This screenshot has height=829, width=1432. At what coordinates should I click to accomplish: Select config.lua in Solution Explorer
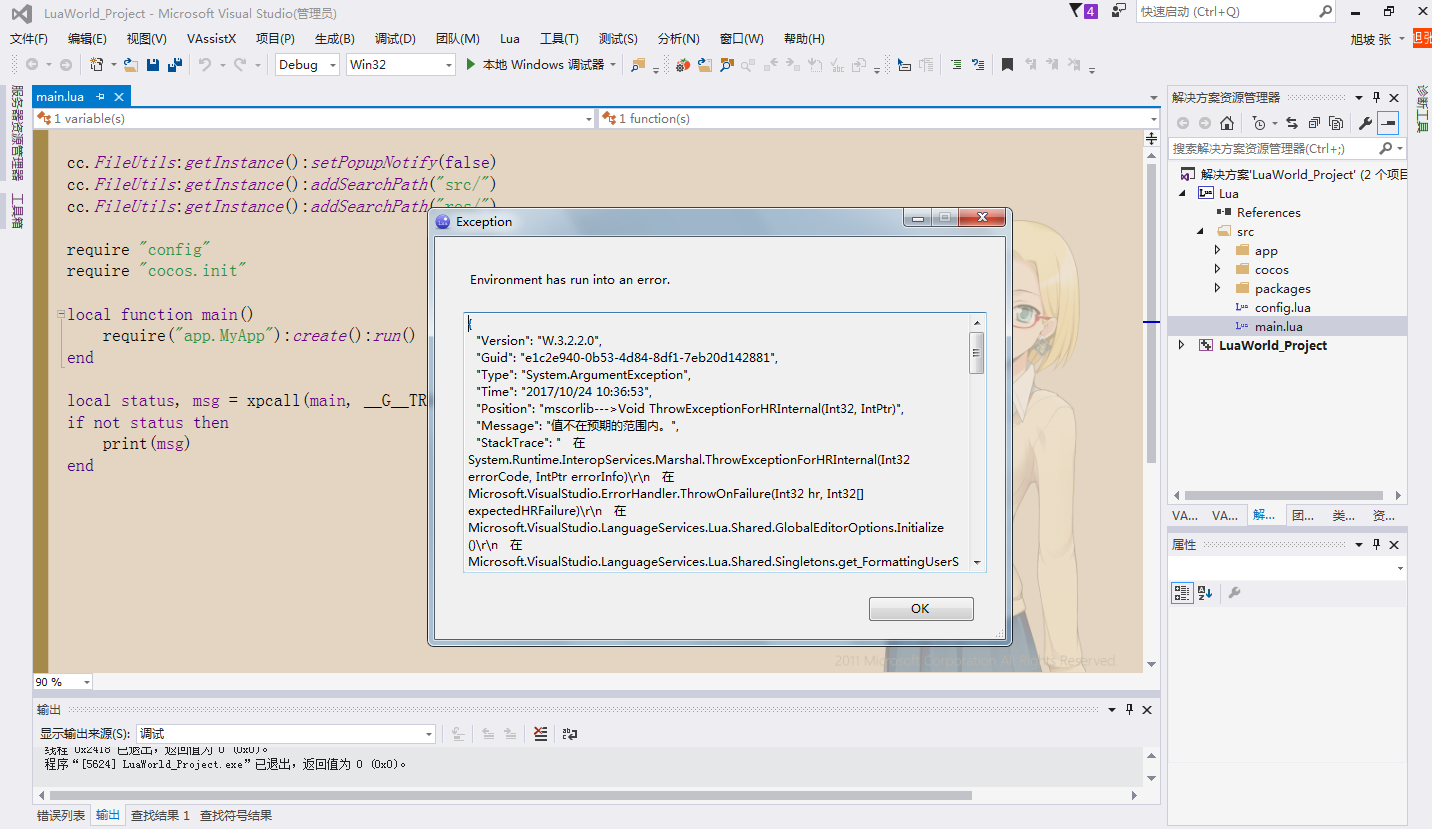click(1282, 307)
